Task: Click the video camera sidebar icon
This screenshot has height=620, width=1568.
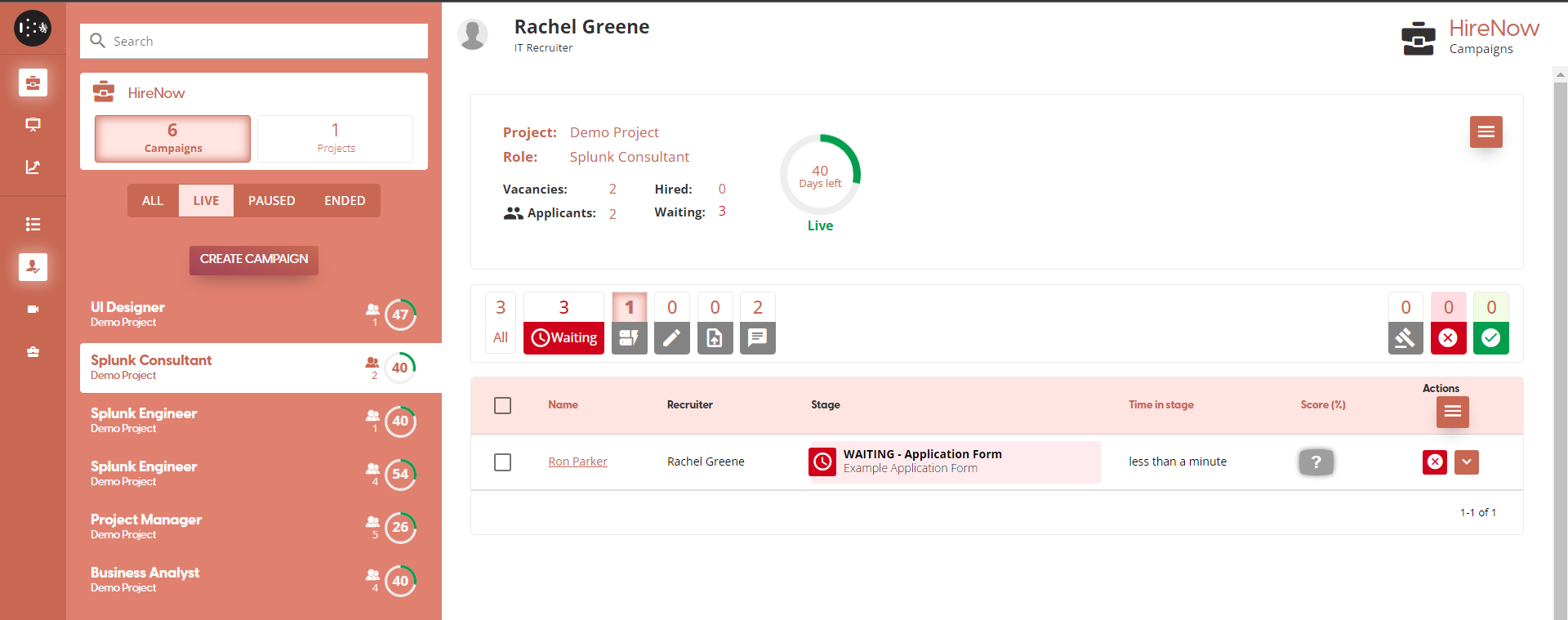Action: (x=33, y=310)
